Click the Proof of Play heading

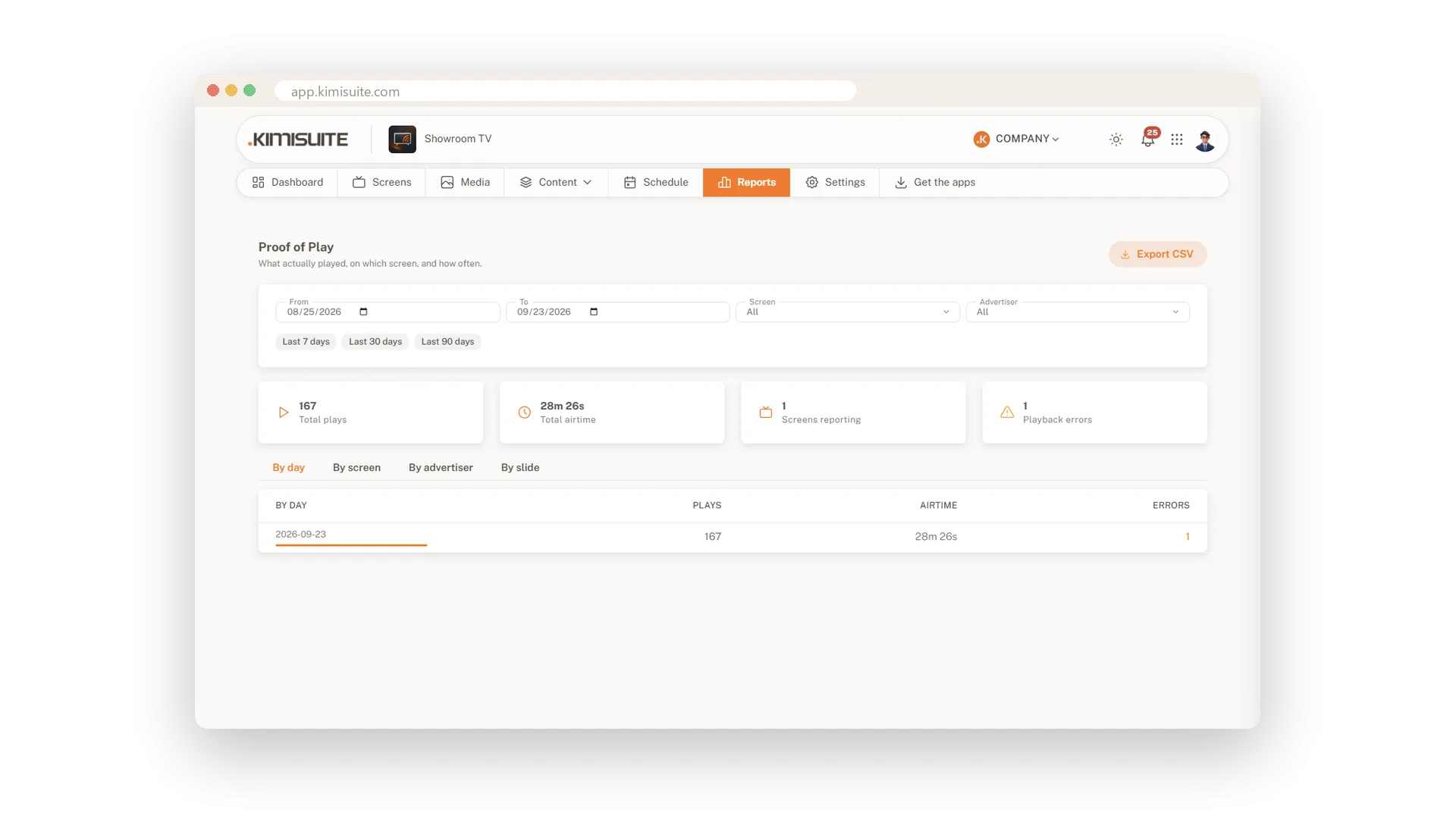tap(296, 247)
